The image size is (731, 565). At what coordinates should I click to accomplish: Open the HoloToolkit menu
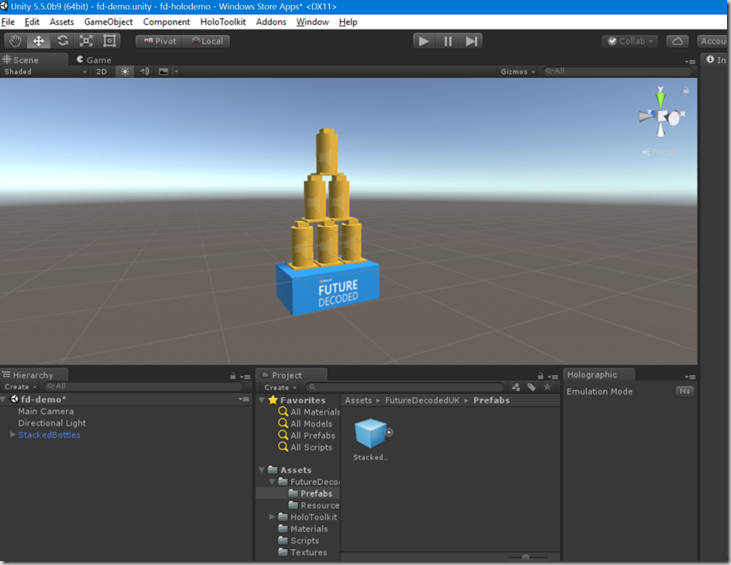(223, 22)
